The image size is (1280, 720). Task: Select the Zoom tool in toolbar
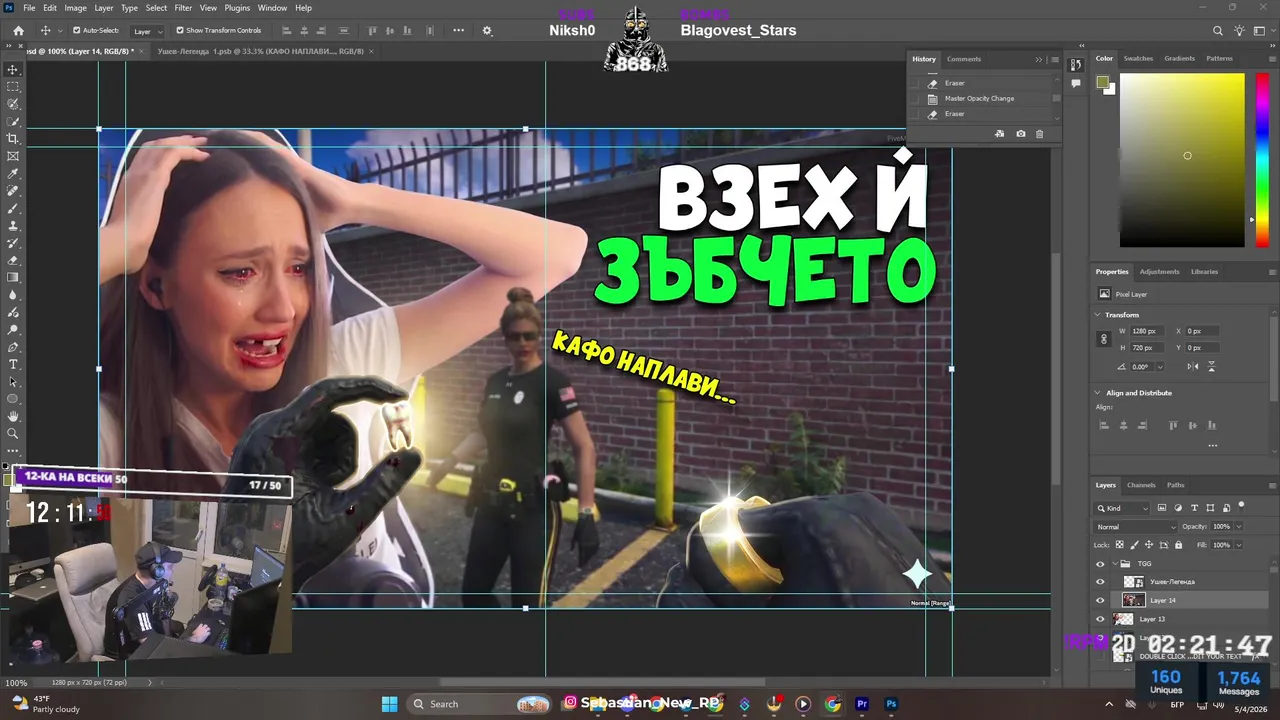13,433
